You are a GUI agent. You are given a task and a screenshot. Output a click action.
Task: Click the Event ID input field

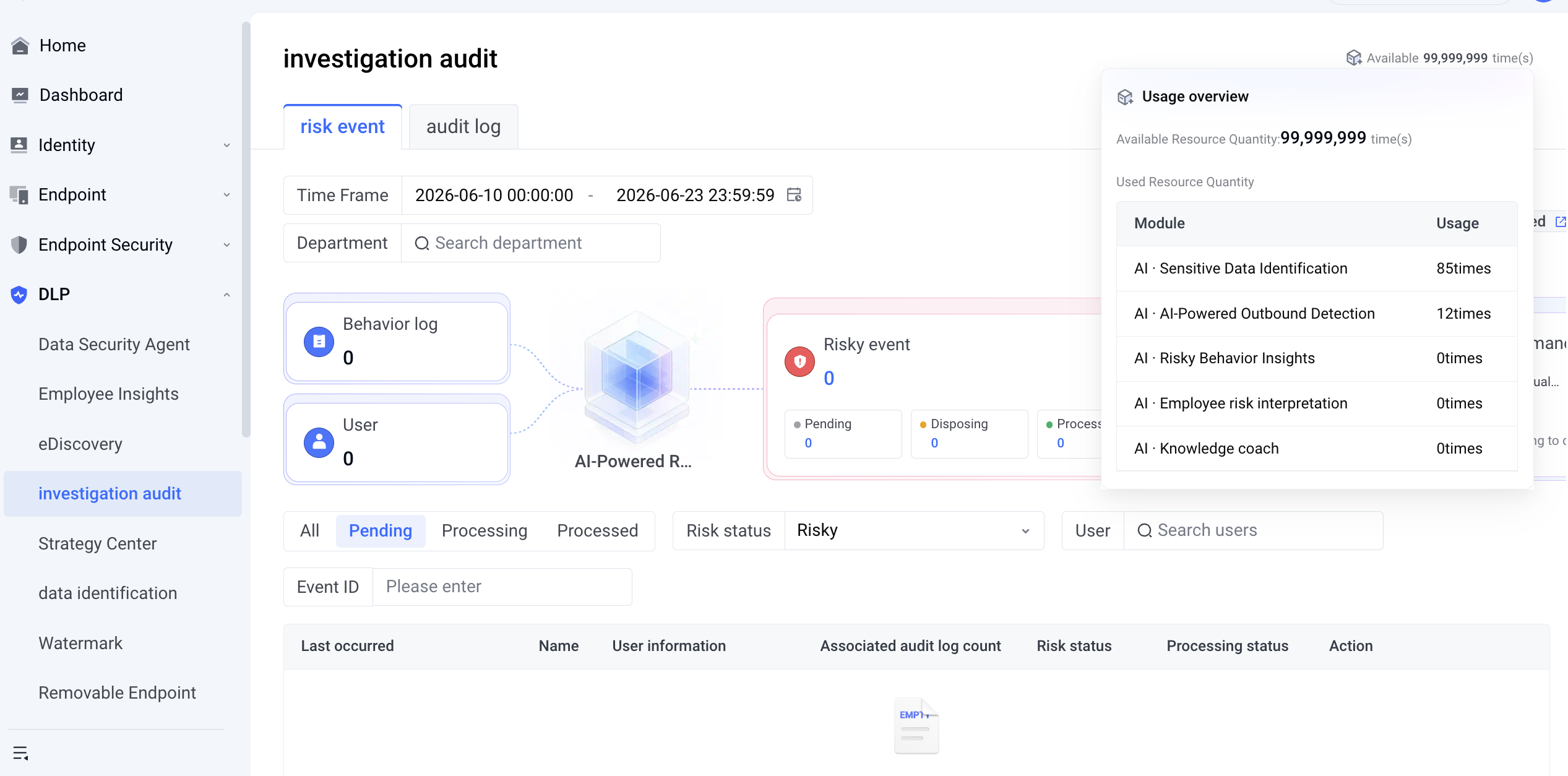click(502, 587)
